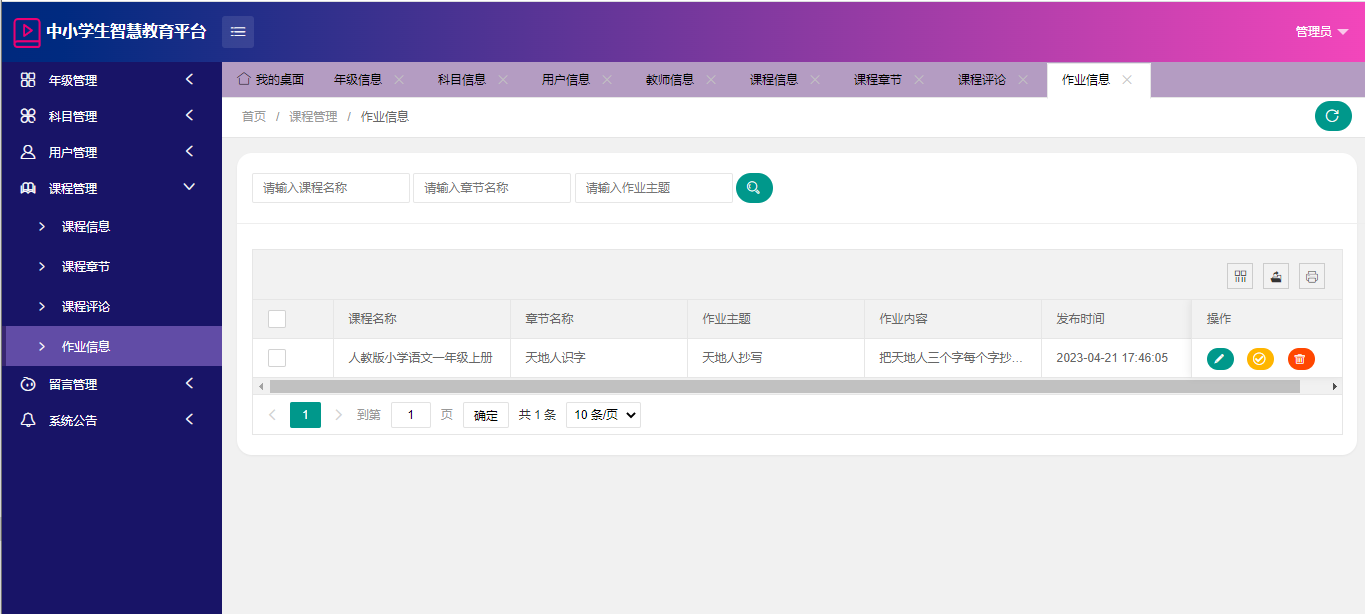Expand the 年级管理 menu
Viewport: 1365px width, 614px height.
tap(189, 80)
